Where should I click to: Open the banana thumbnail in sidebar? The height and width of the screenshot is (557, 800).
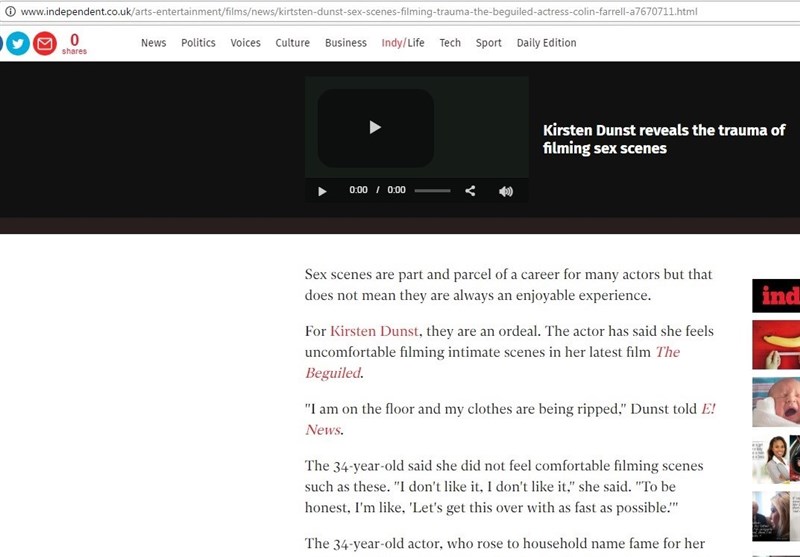(776, 345)
